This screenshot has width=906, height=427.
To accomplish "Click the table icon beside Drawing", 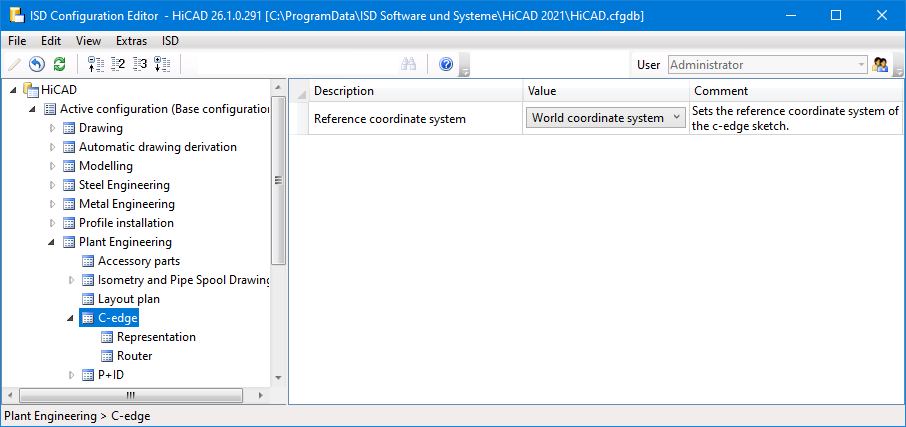I will click(x=69, y=128).
